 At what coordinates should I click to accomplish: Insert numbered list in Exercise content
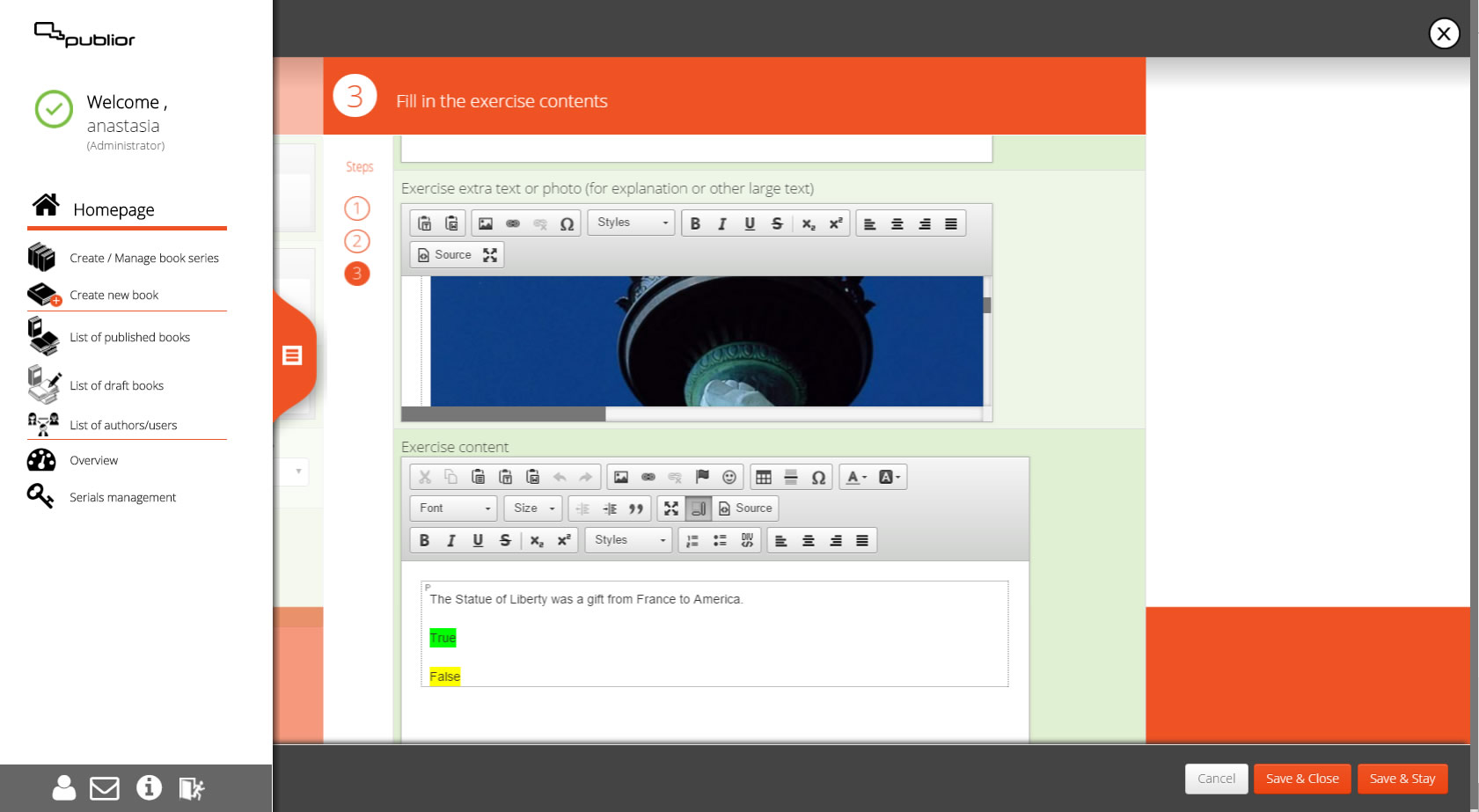point(692,540)
